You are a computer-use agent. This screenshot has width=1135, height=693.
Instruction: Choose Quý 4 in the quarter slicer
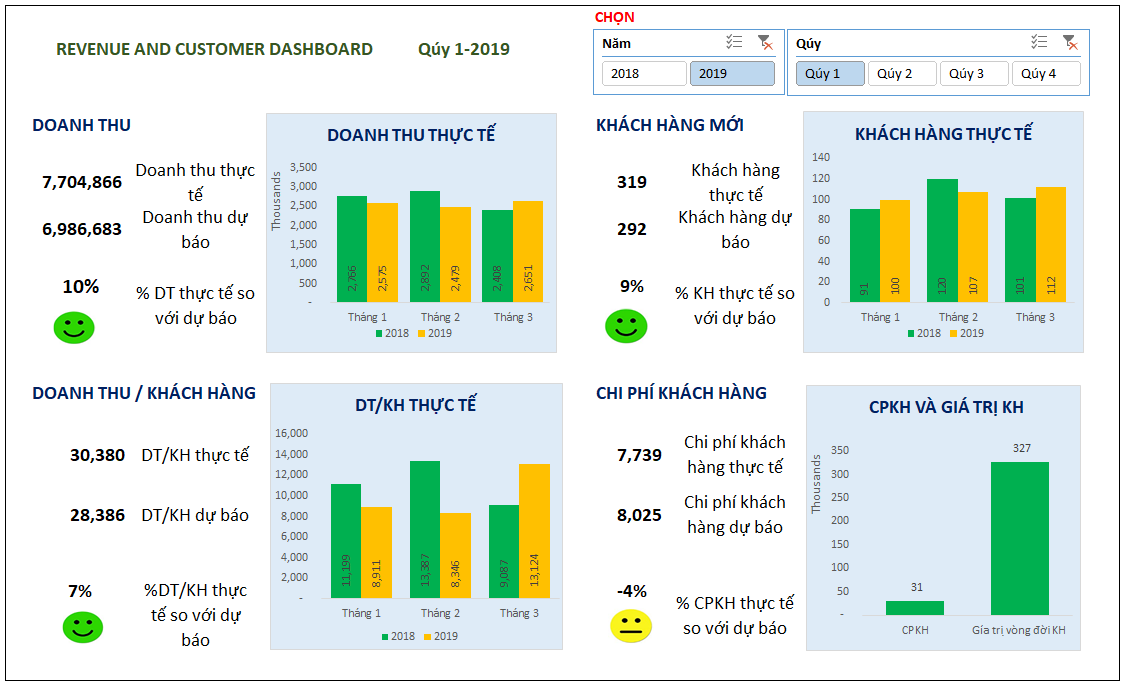pos(1046,73)
